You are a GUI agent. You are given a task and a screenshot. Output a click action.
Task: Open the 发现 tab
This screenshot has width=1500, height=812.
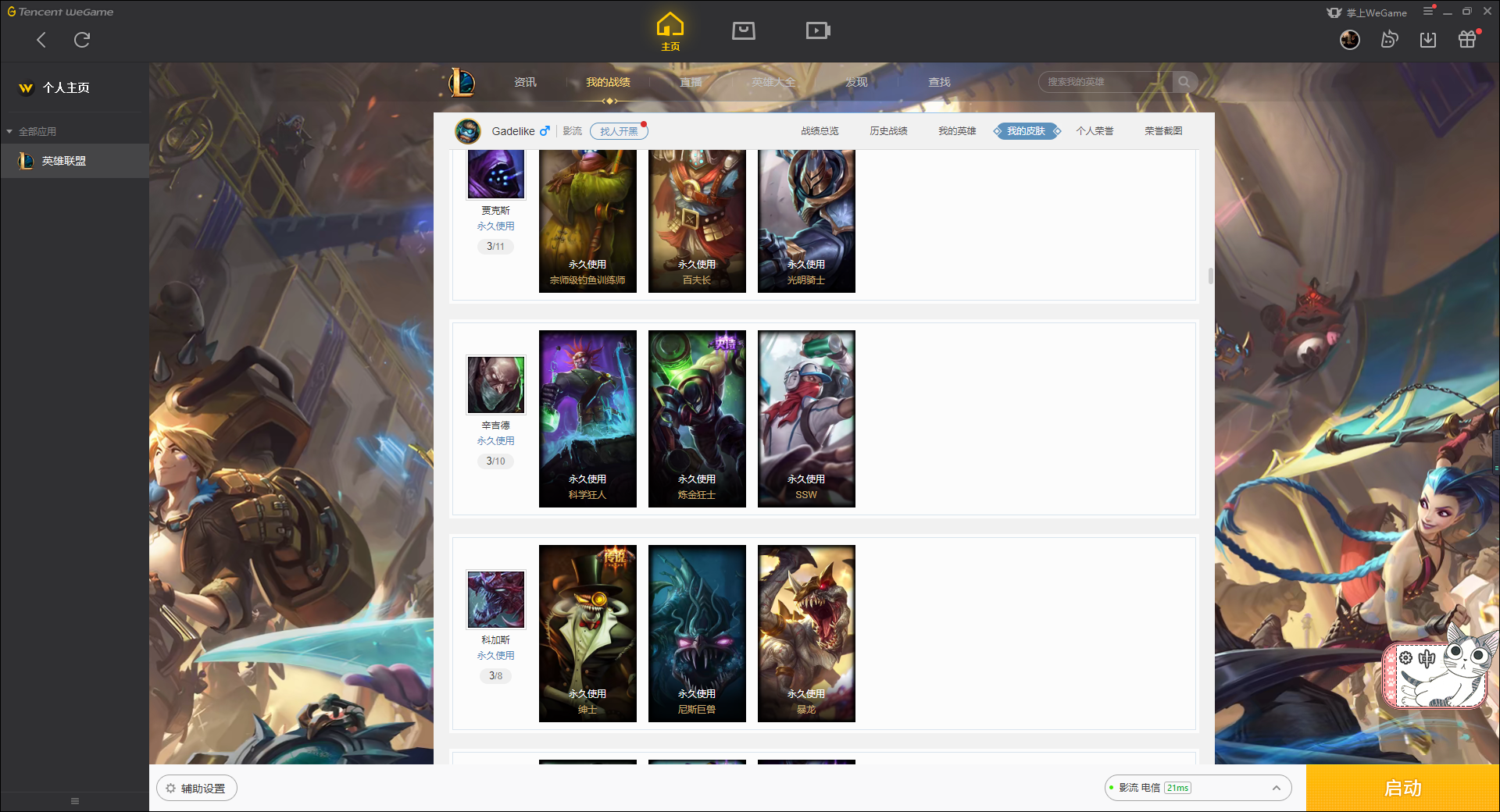[856, 82]
